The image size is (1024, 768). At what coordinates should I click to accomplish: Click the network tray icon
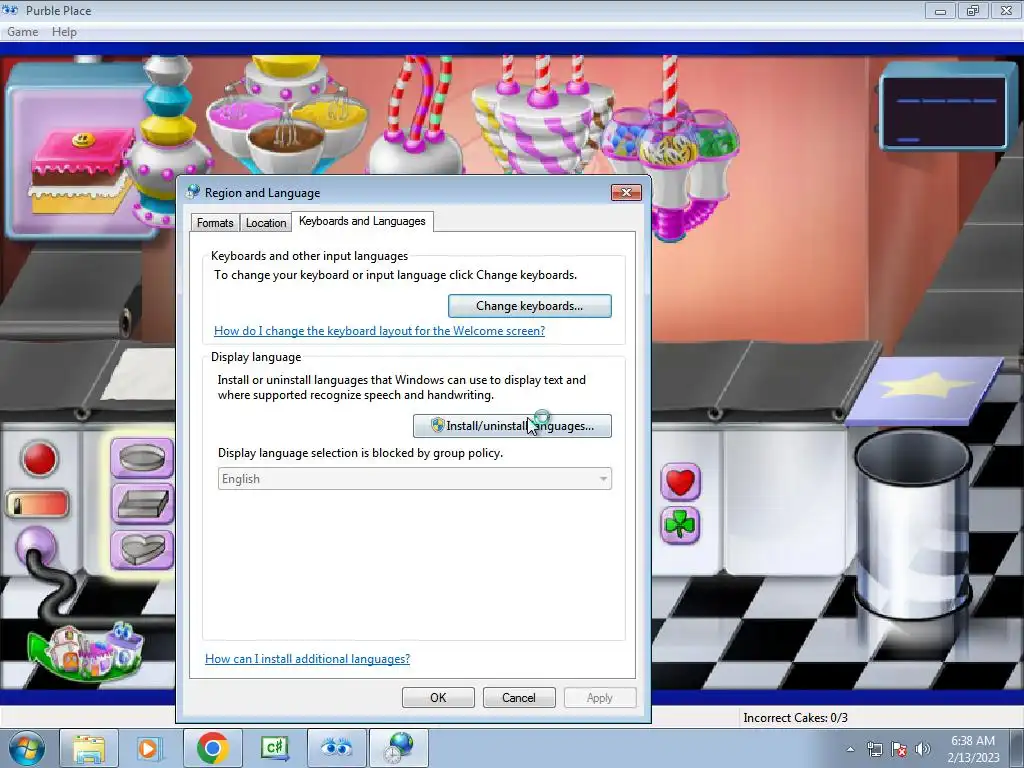pos(874,749)
